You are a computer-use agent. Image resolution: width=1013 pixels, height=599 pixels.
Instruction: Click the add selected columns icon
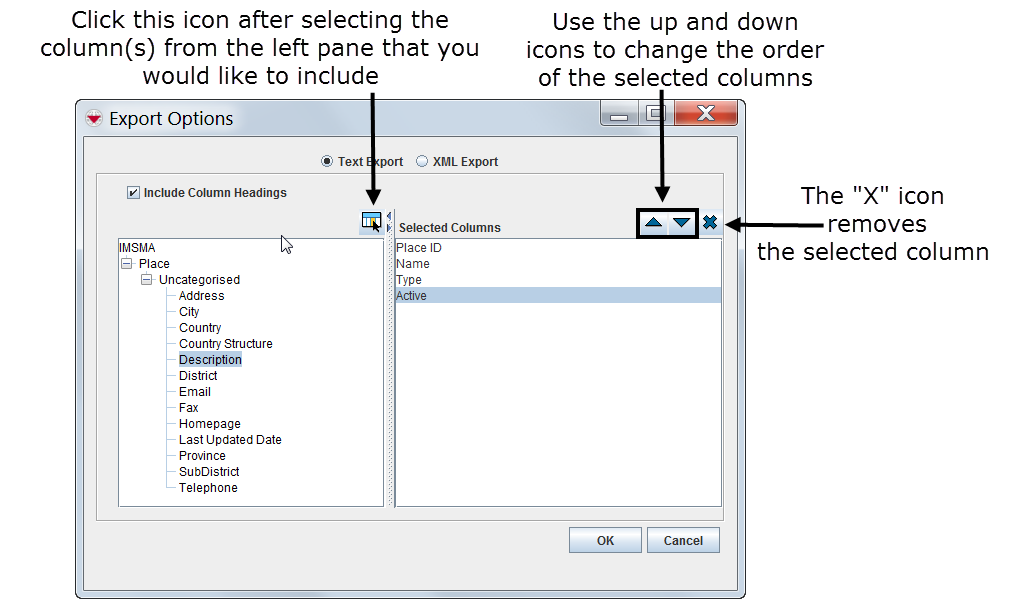370,222
